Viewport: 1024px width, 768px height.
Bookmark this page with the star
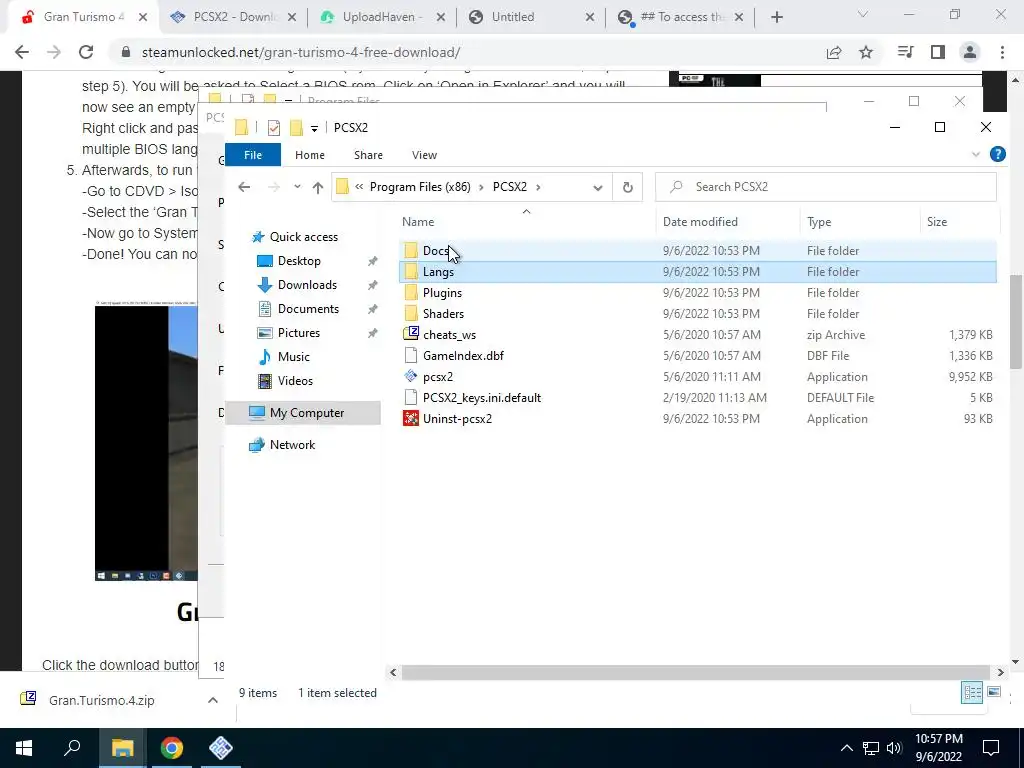(866, 52)
